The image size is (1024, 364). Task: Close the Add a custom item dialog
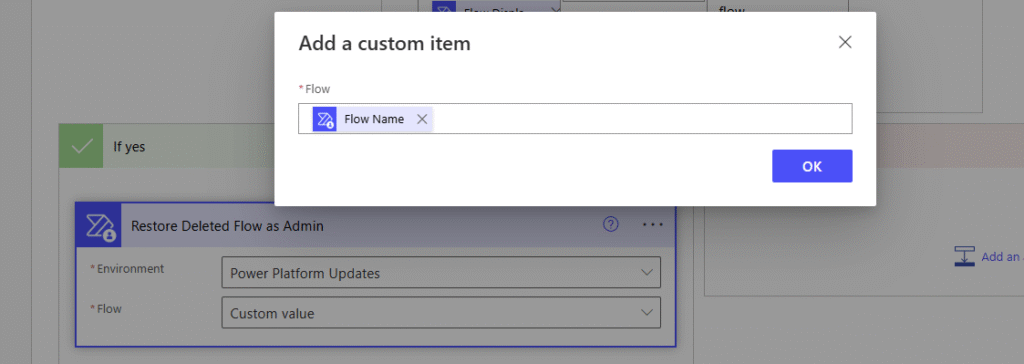pyautogui.click(x=844, y=42)
